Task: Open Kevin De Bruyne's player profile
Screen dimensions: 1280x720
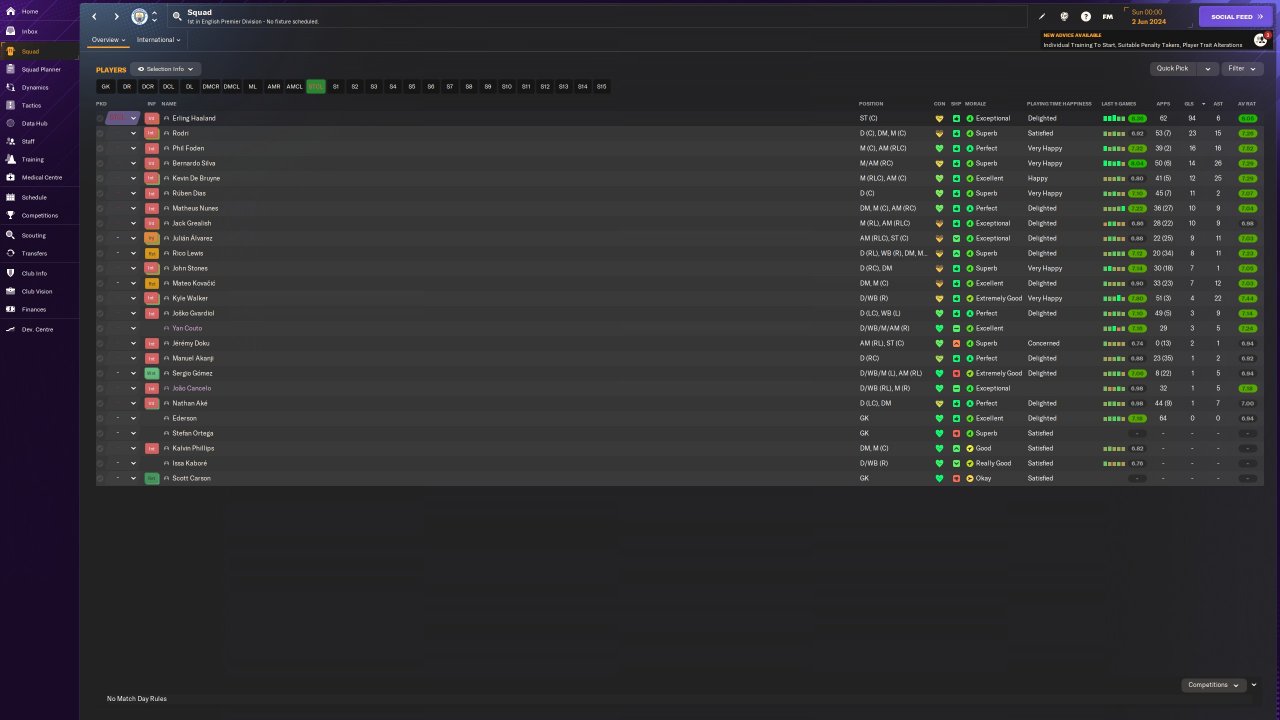Action: (196, 178)
